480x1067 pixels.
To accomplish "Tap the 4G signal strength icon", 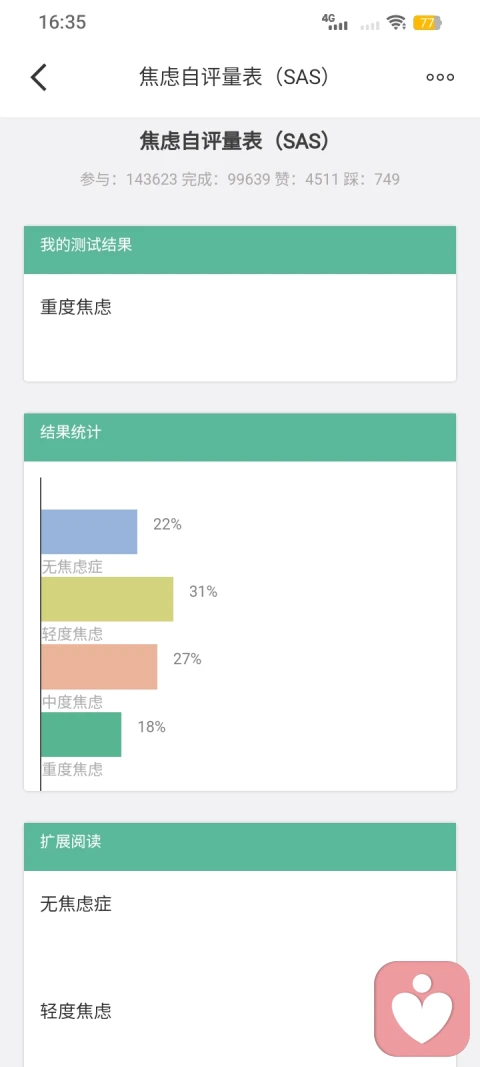I will [334, 22].
